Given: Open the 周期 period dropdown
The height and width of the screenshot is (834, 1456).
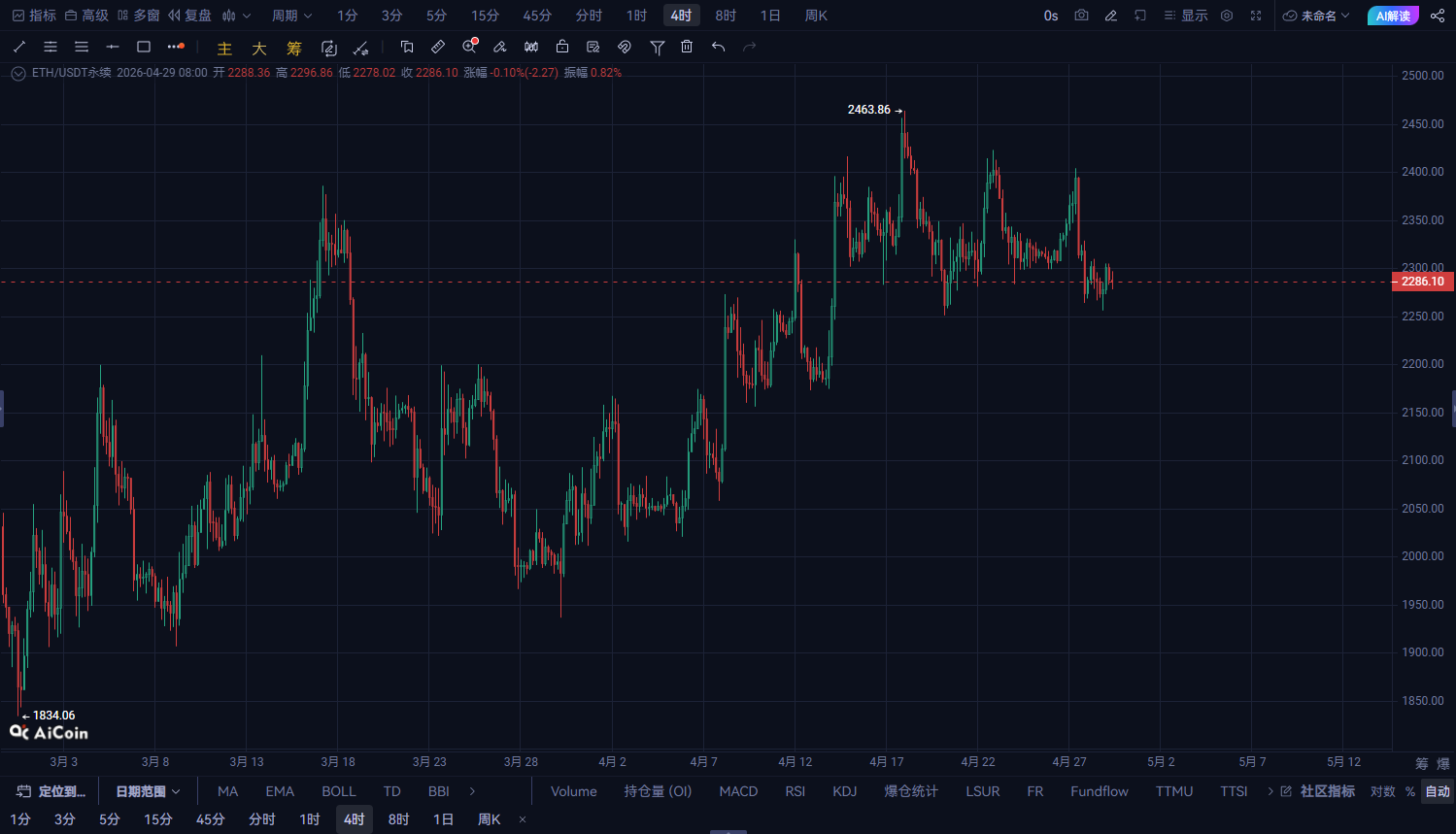Looking at the screenshot, I should [291, 16].
